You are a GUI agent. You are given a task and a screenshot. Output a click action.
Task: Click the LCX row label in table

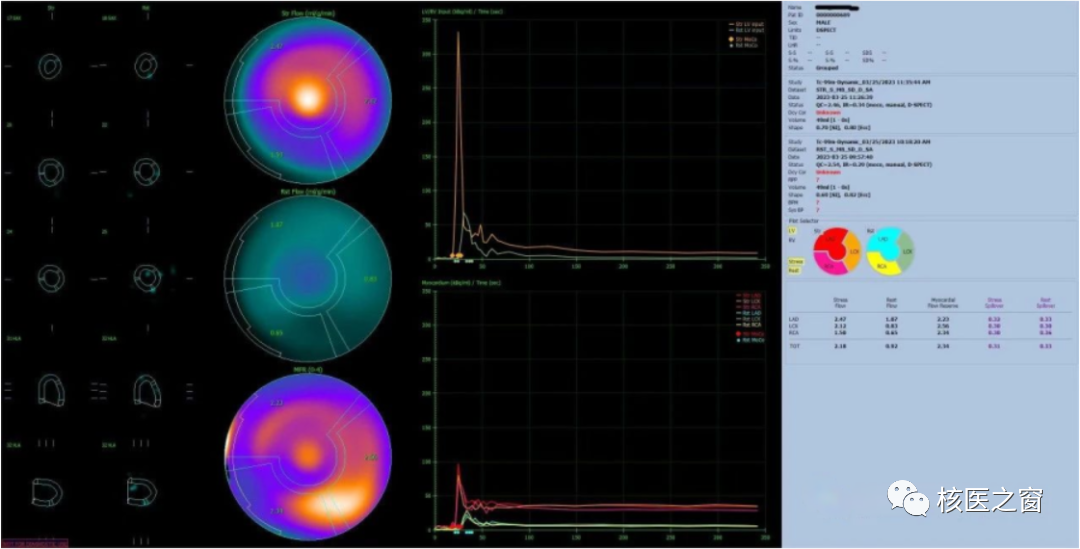click(x=793, y=326)
